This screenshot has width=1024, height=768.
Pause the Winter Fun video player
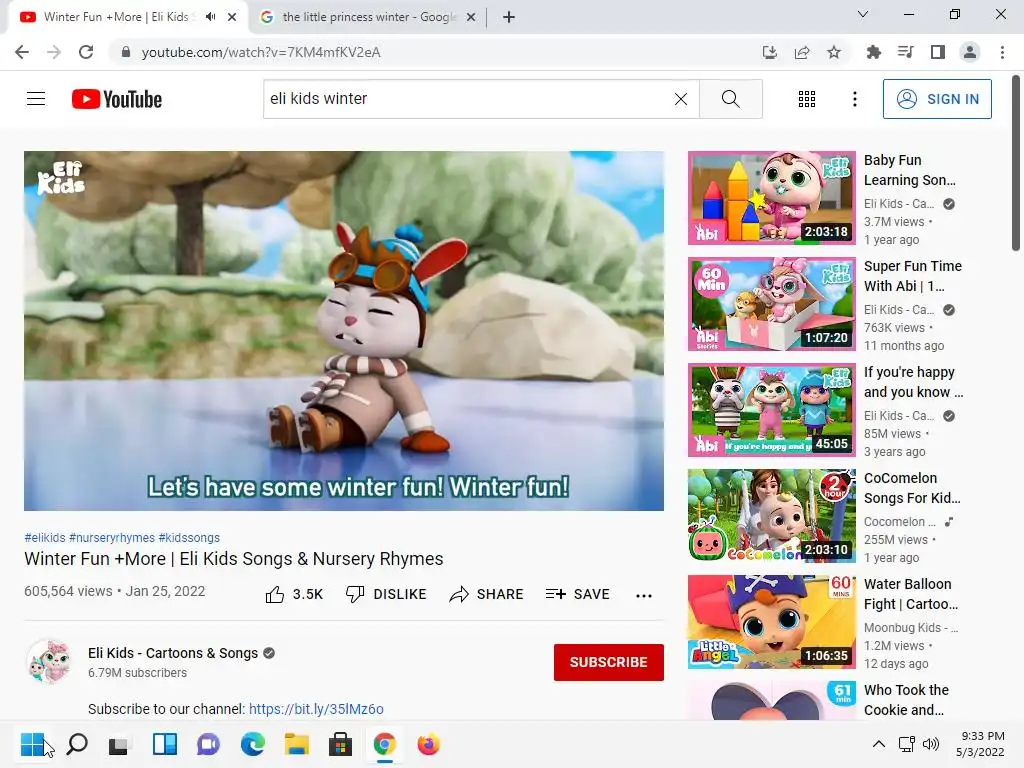click(x=344, y=330)
